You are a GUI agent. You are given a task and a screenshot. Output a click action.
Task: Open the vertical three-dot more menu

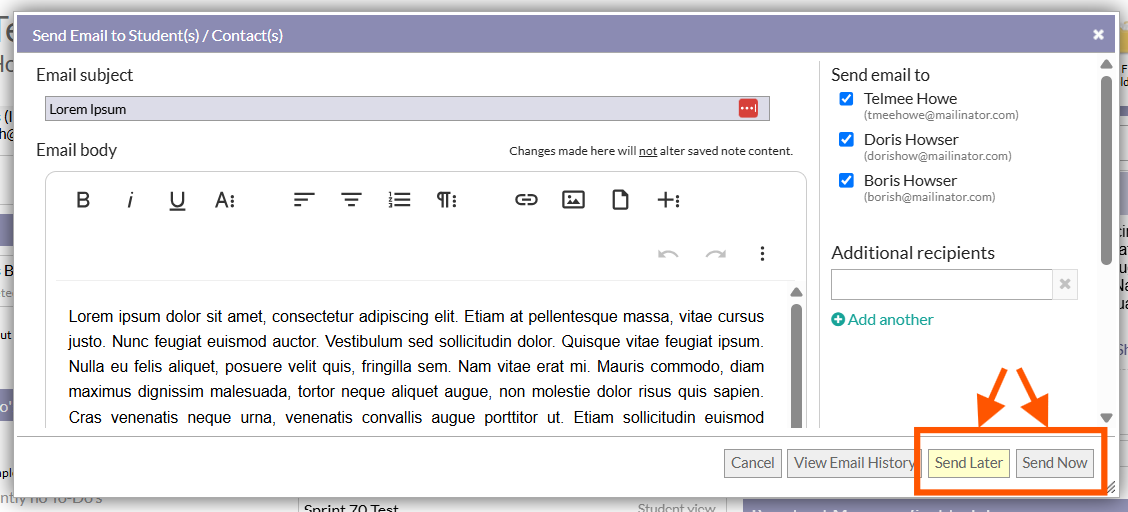click(x=762, y=254)
